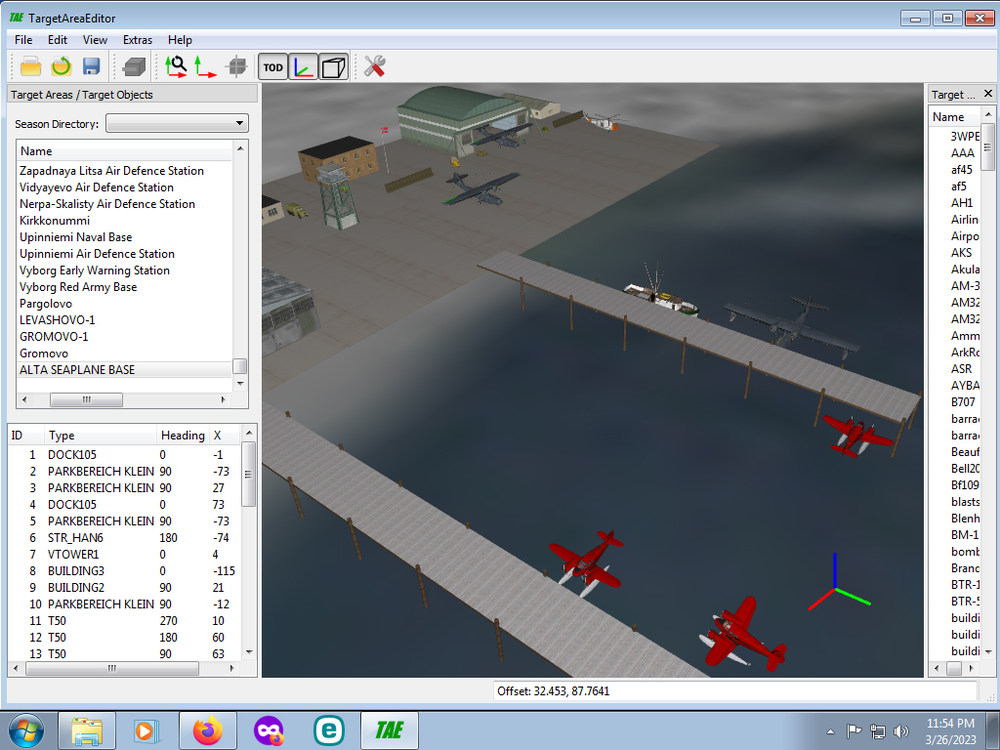Select object row 7 VTOWER1
The image size is (1000, 750).
125,554
